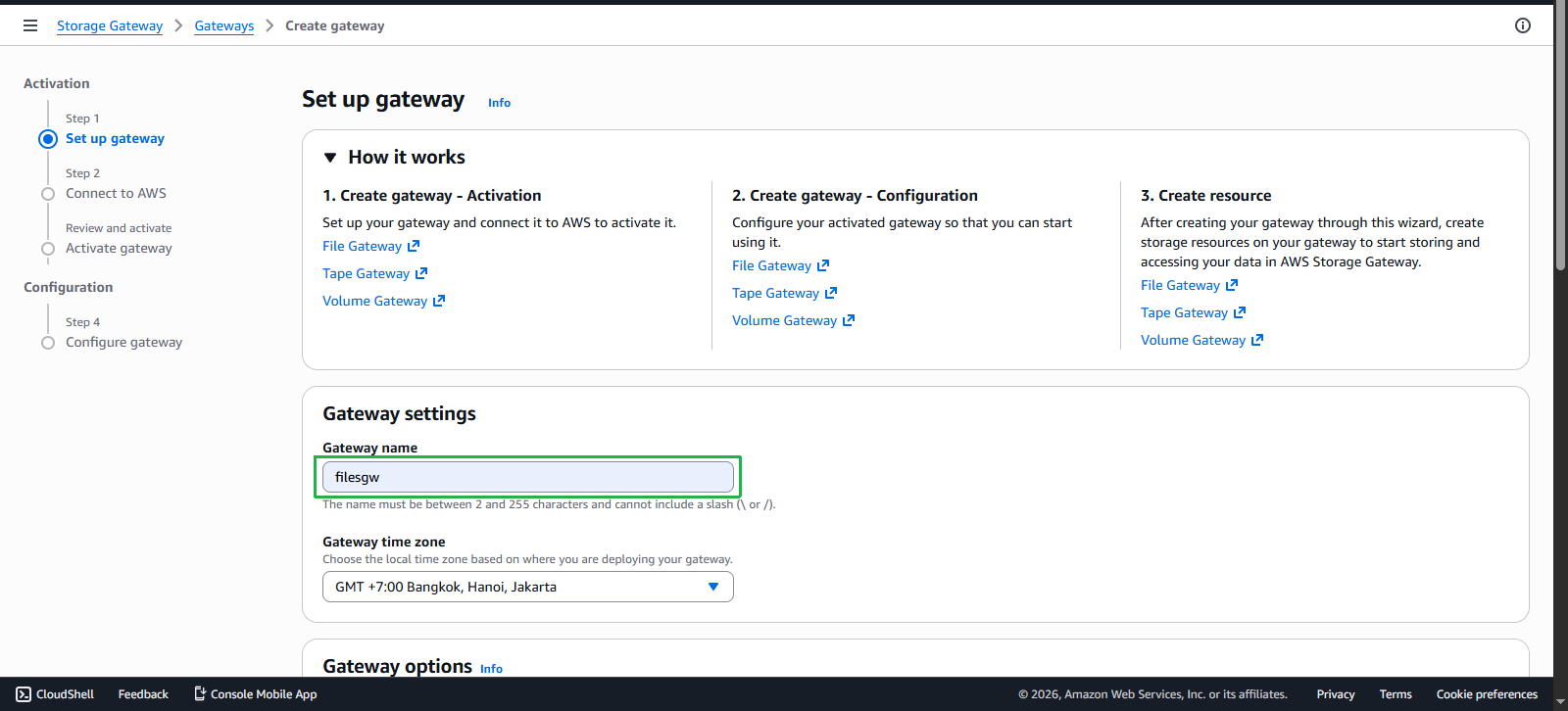The height and width of the screenshot is (711, 1568).
Task: Go to Gateways breadcrumb link
Action: coord(224,25)
